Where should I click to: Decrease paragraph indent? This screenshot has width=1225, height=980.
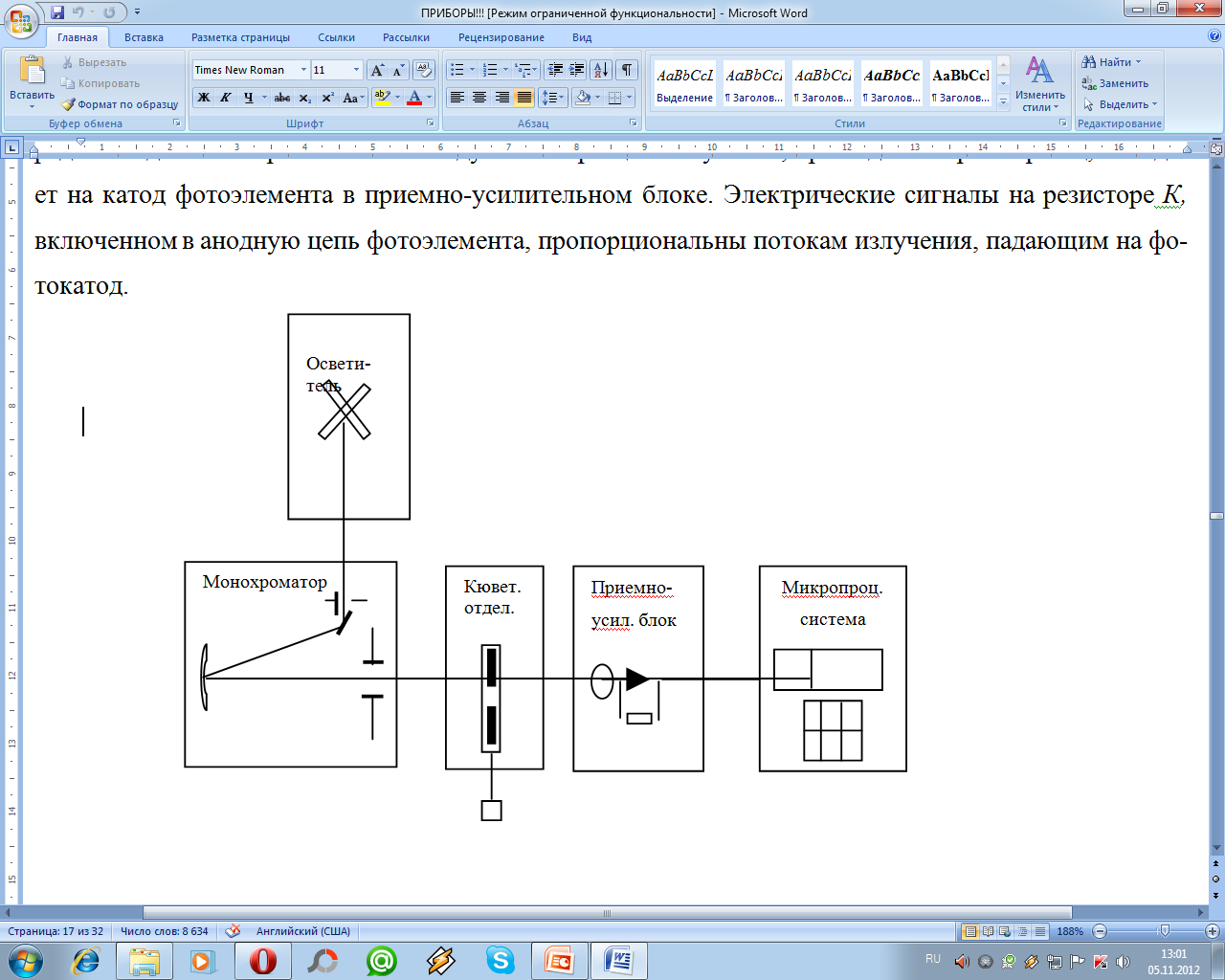point(555,70)
